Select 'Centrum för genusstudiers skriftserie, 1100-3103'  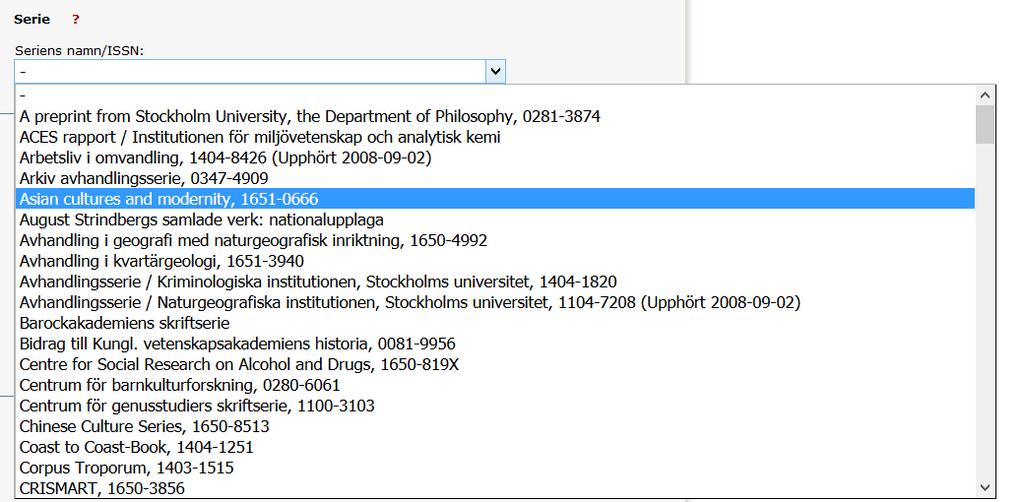click(x=495, y=405)
